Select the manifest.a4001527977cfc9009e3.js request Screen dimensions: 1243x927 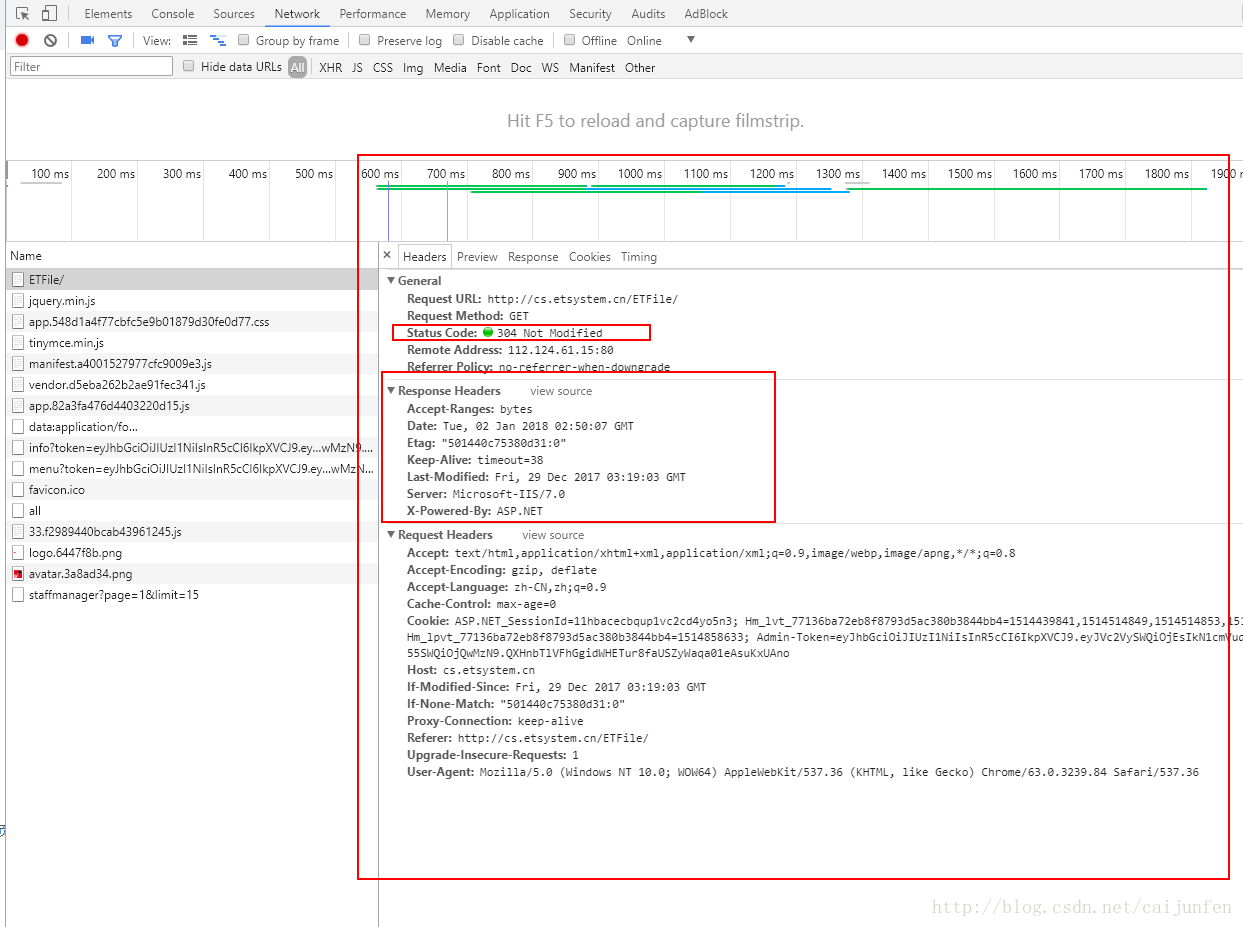pyautogui.click(x=190, y=364)
